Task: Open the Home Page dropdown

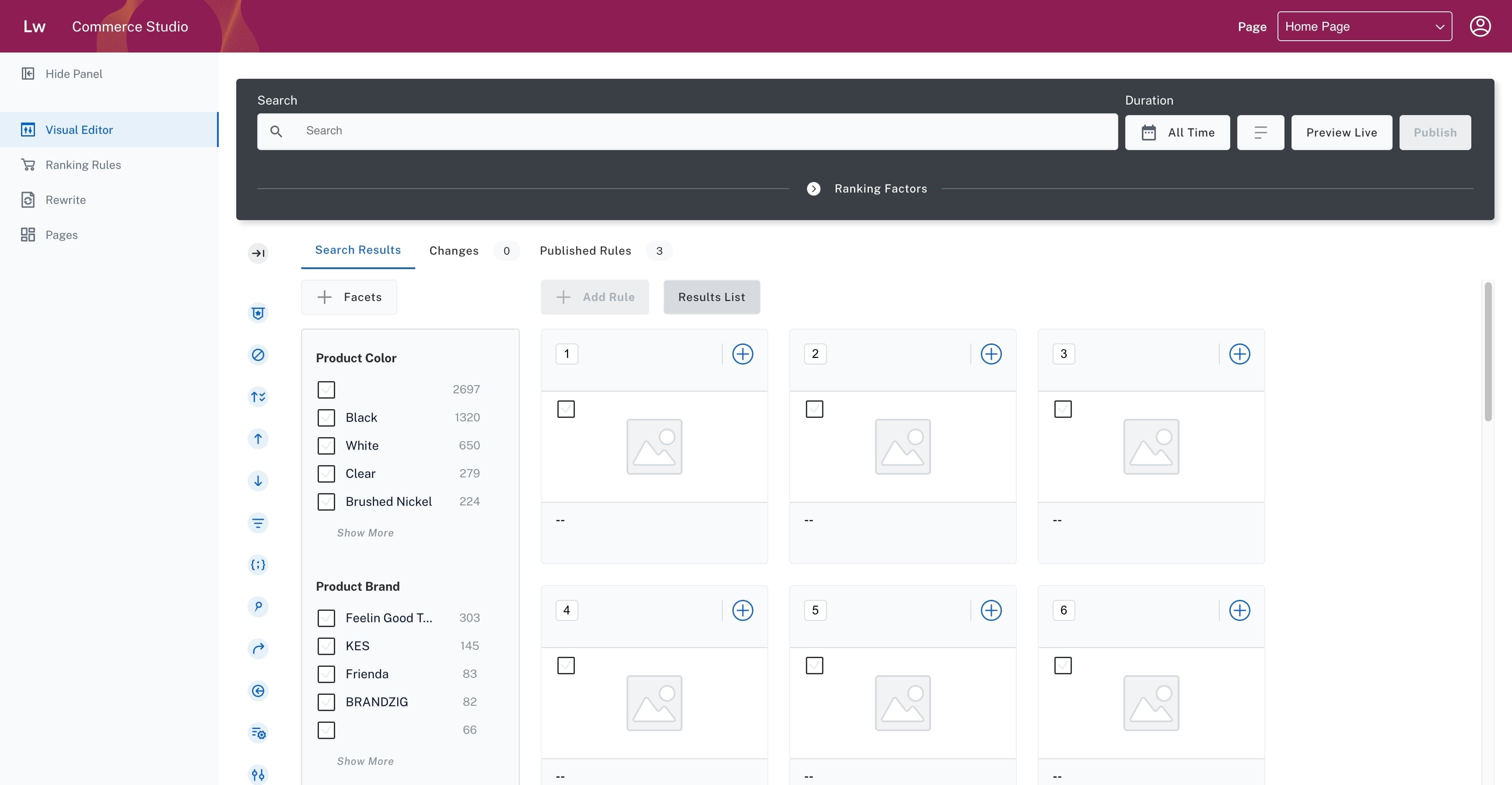Action: [1365, 26]
